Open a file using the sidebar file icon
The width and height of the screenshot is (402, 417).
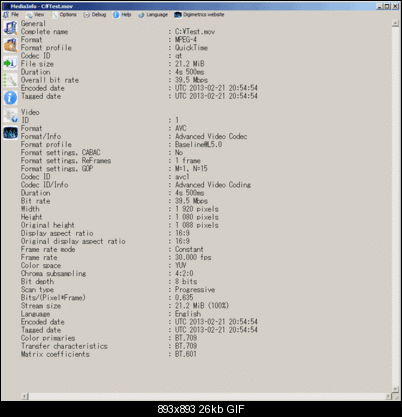click(x=10, y=28)
